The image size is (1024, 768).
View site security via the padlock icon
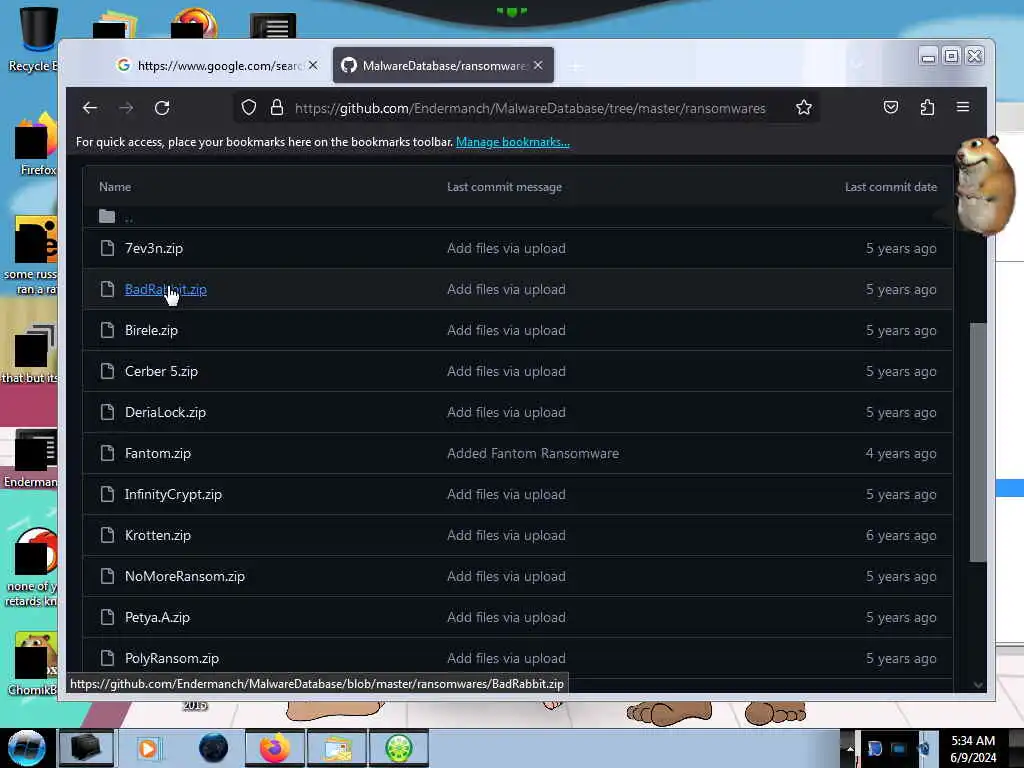277,108
